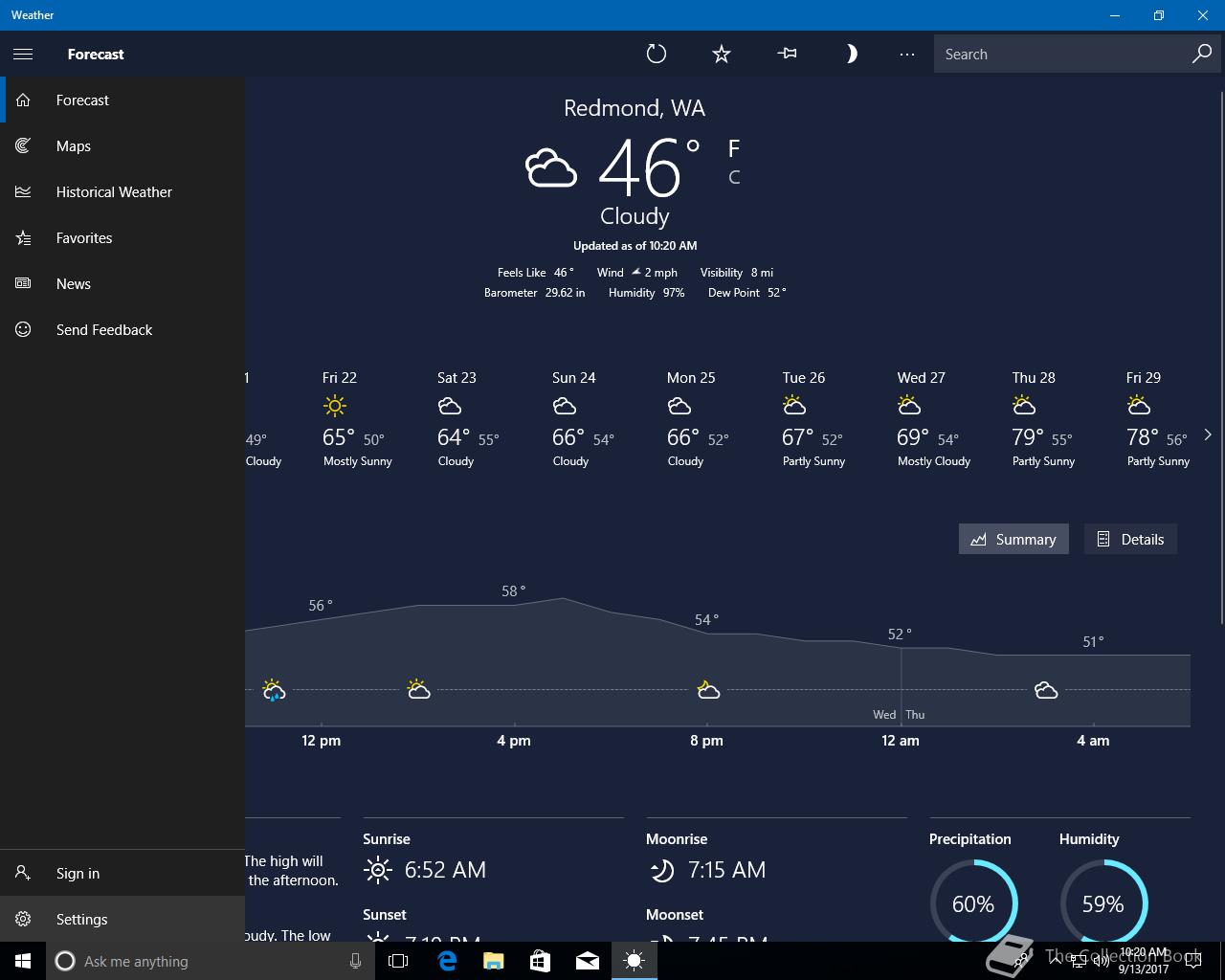The height and width of the screenshot is (980, 1225).
Task: Click the current cloudy condition icon
Action: (x=551, y=167)
